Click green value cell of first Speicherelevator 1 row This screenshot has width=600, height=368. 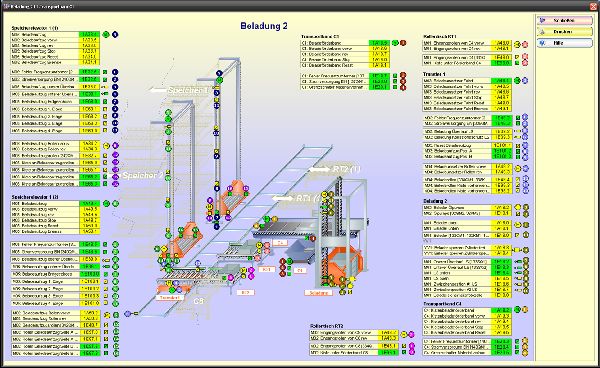pos(89,34)
